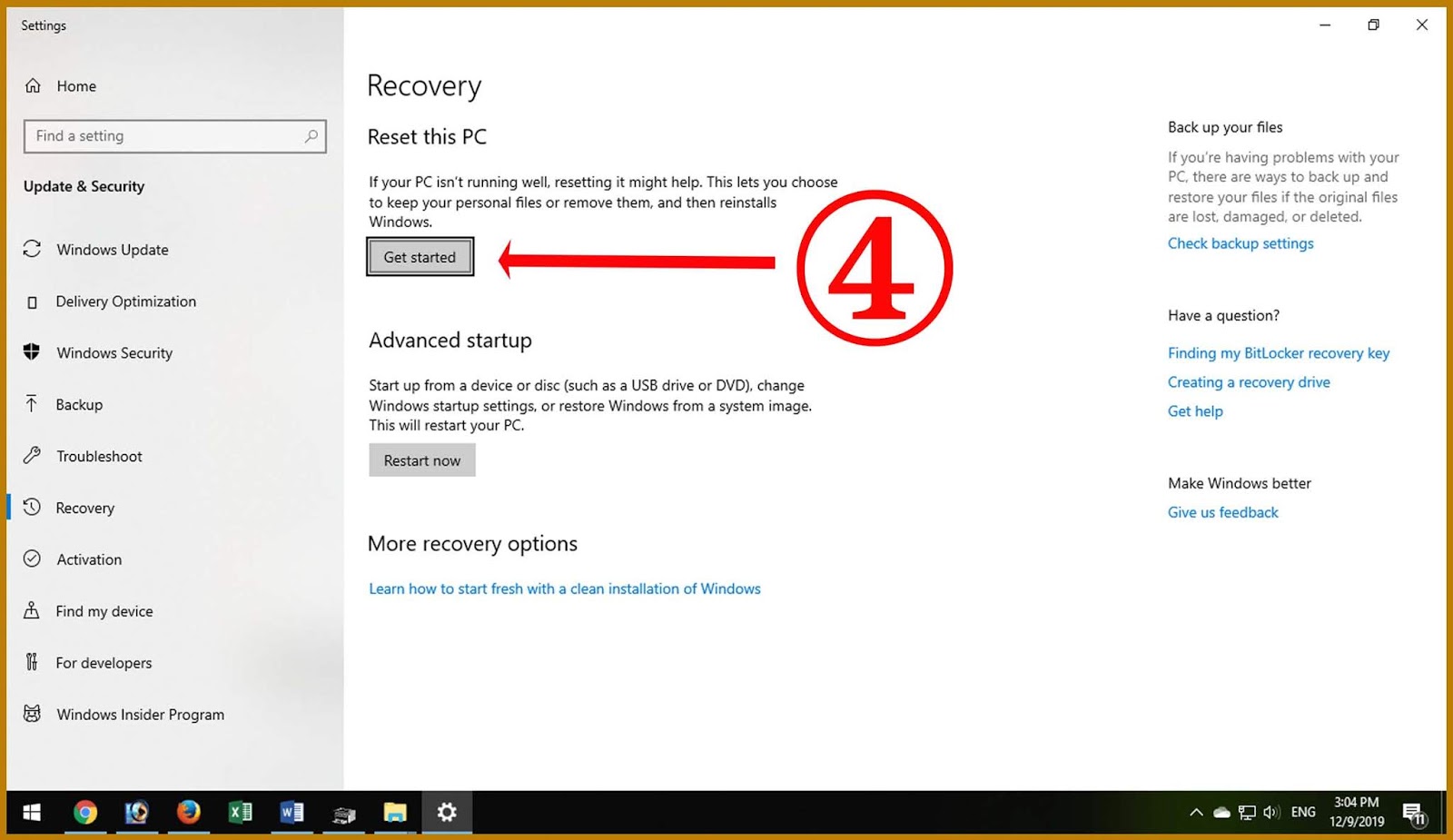1453x840 pixels.
Task: Select Windows Insider Program in sidebar
Action: (141, 715)
